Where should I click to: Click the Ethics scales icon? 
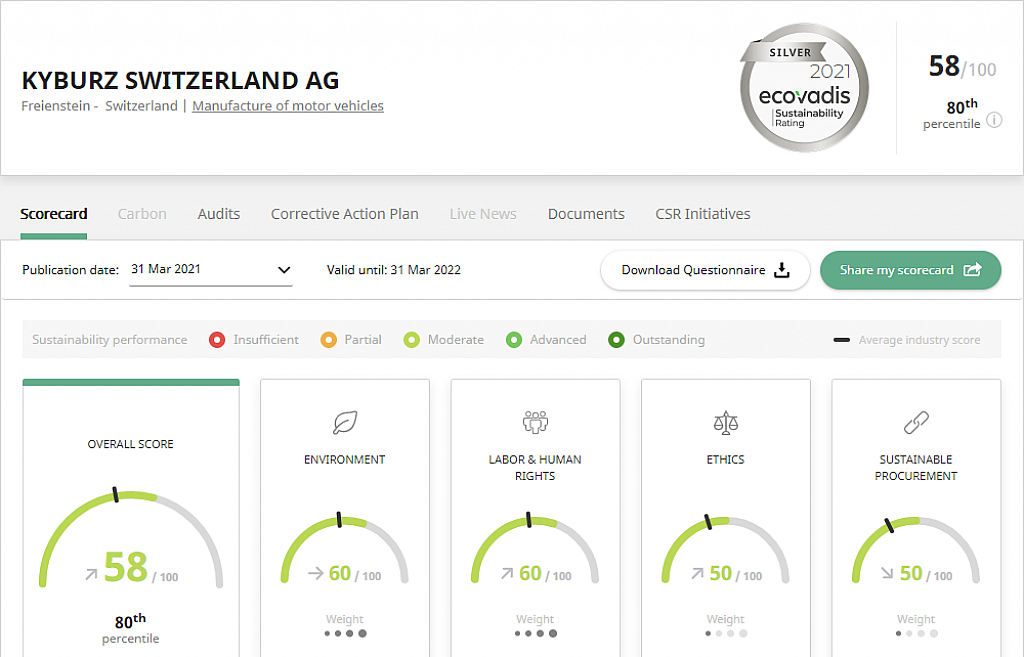tap(725, 423)
